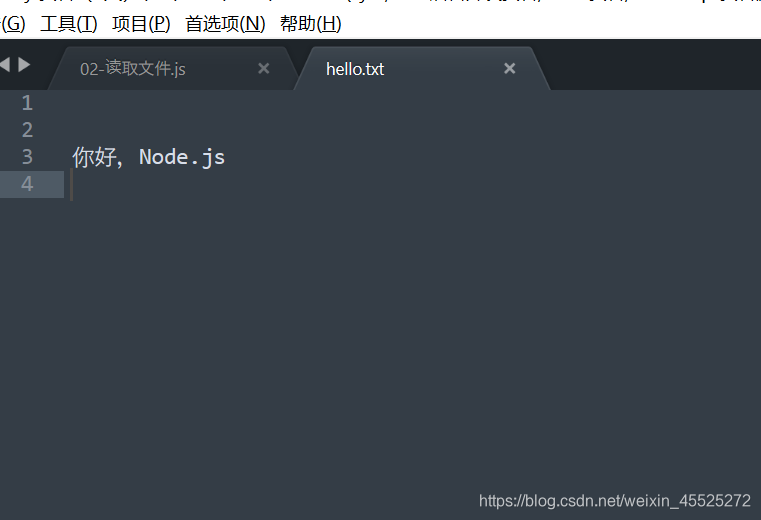This screenshot has width=761, height=520.
Task: Click line number 2 in the gutter
Action: tap(26, 130)
